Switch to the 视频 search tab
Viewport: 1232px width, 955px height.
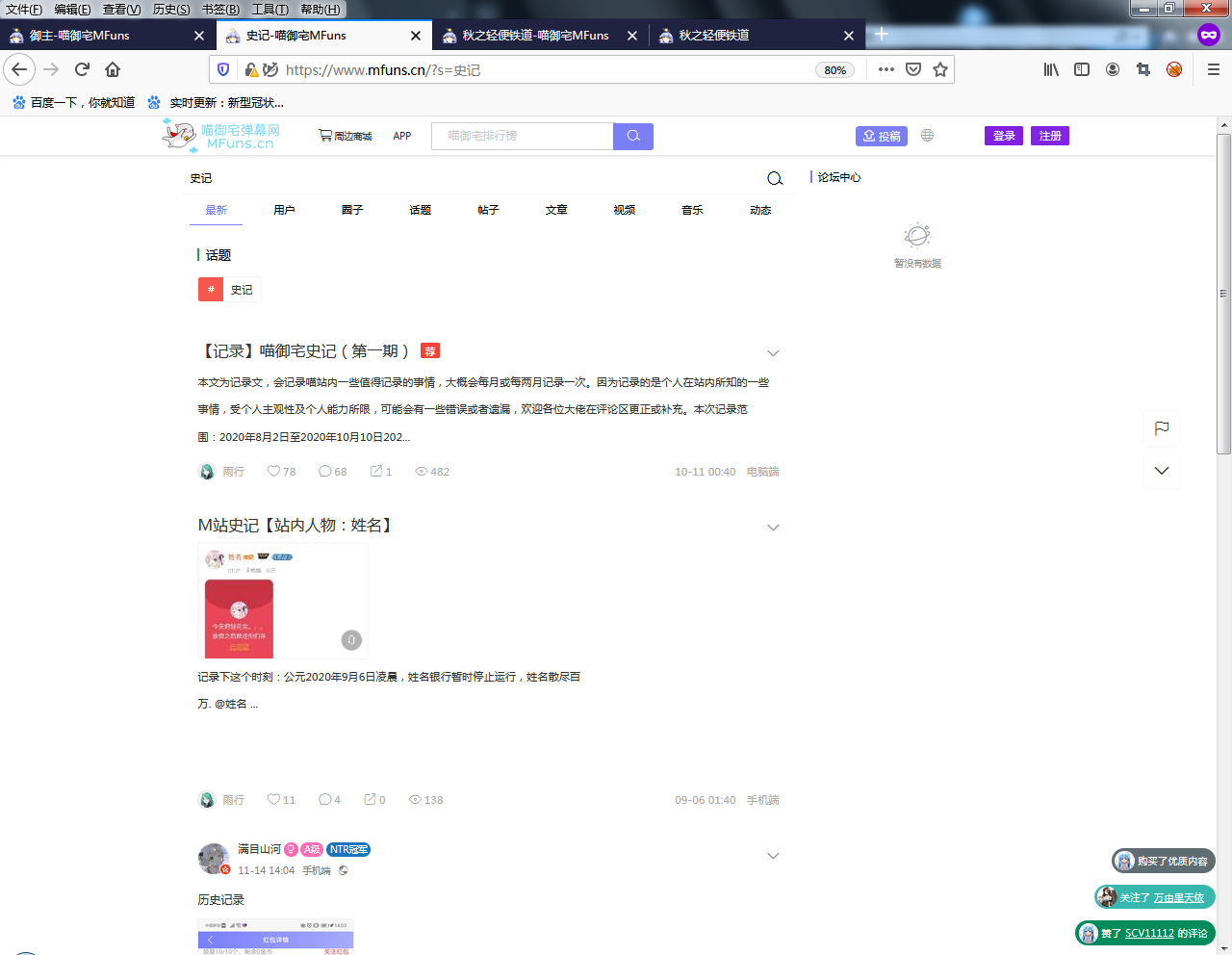click(x=624, y=210)
